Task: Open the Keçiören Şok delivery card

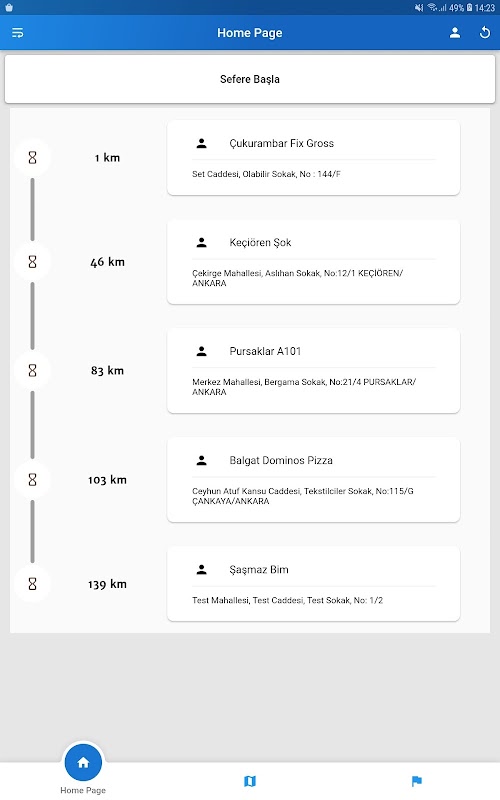Action: (x=313, y=262)
